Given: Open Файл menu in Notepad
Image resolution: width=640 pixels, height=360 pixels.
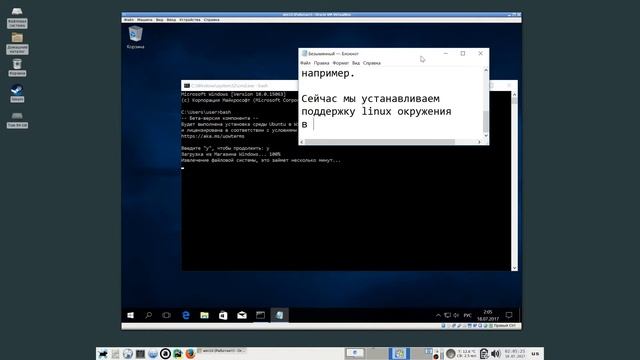Looking at the screenshot, I should coord(305,63).
